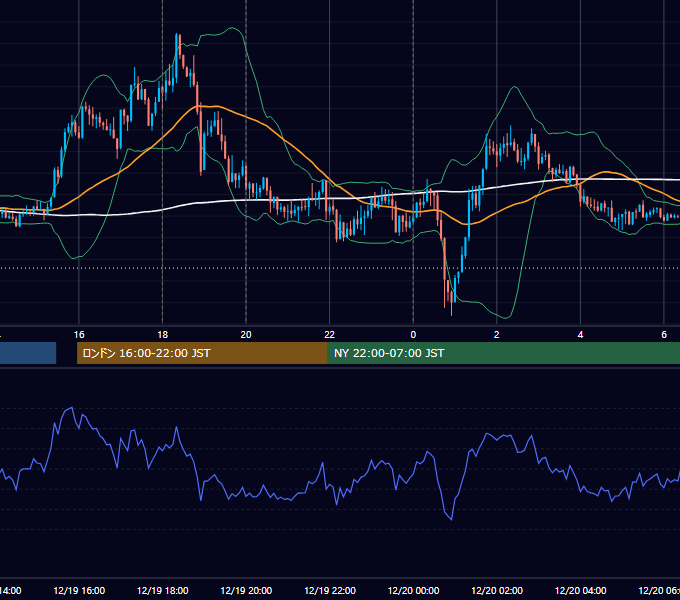Click the 12/19 18:00 time axis label
Image resolution: width=680 pixels, height=600 pixels.
tap(163, 590)
